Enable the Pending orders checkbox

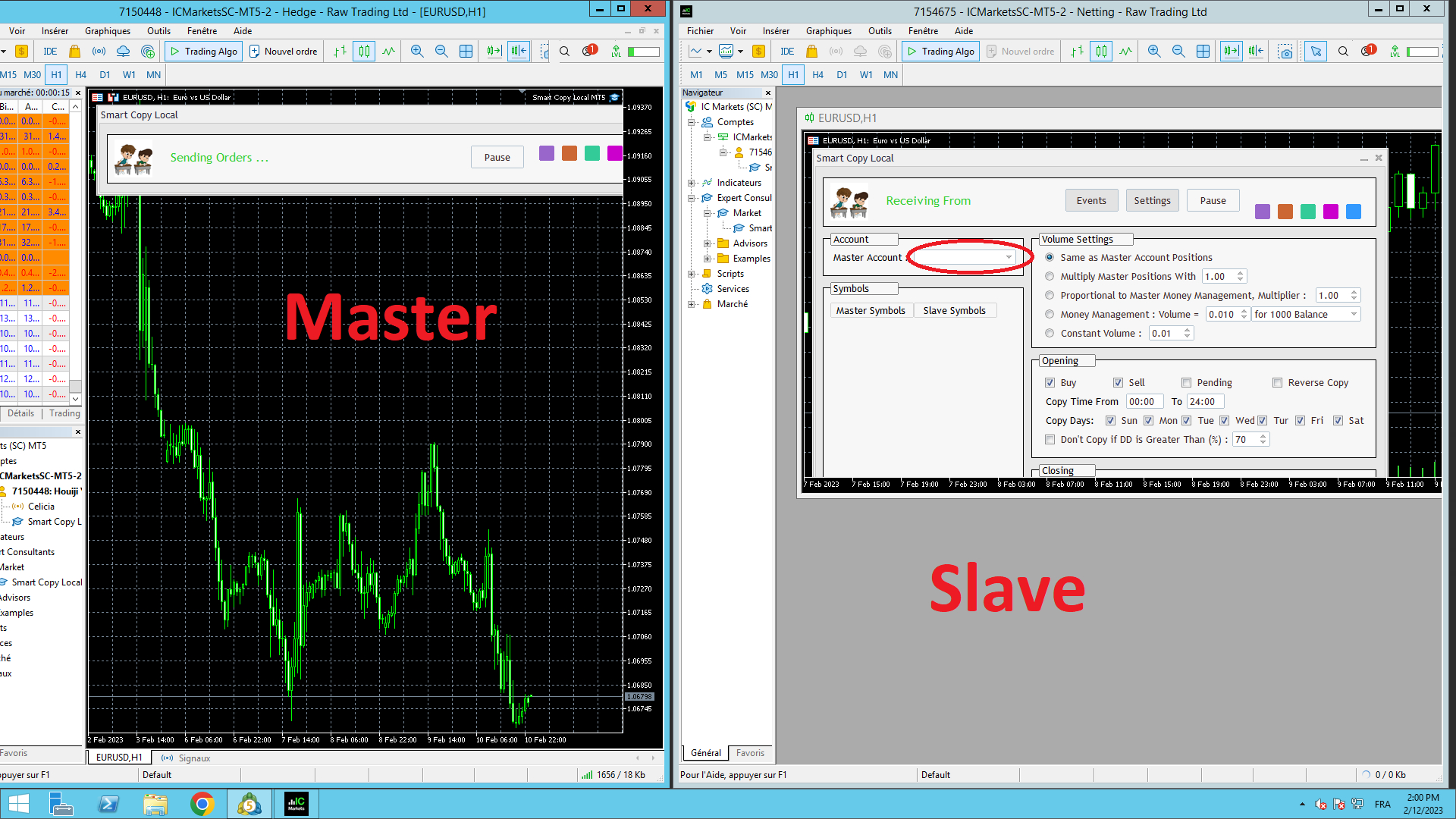click(1186, 383)
